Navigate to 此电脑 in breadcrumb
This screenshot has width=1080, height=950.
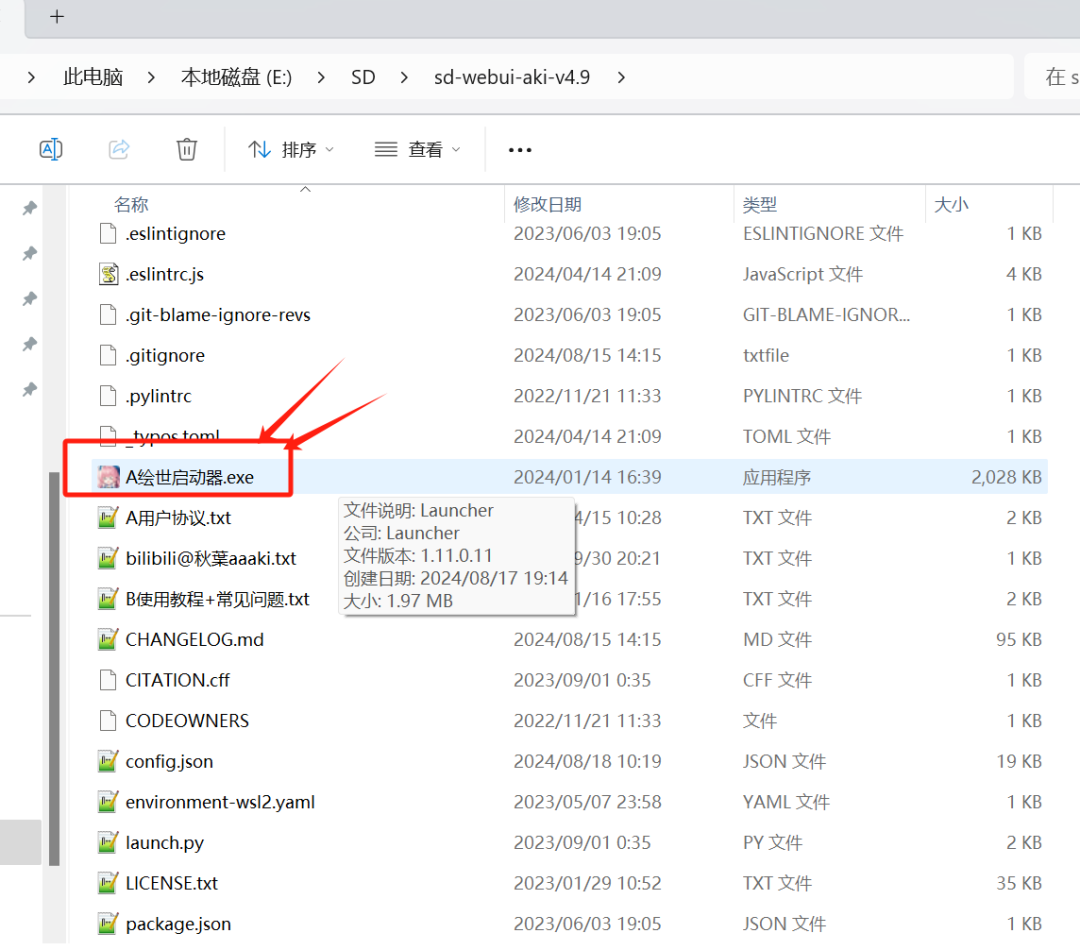[93, 77]
